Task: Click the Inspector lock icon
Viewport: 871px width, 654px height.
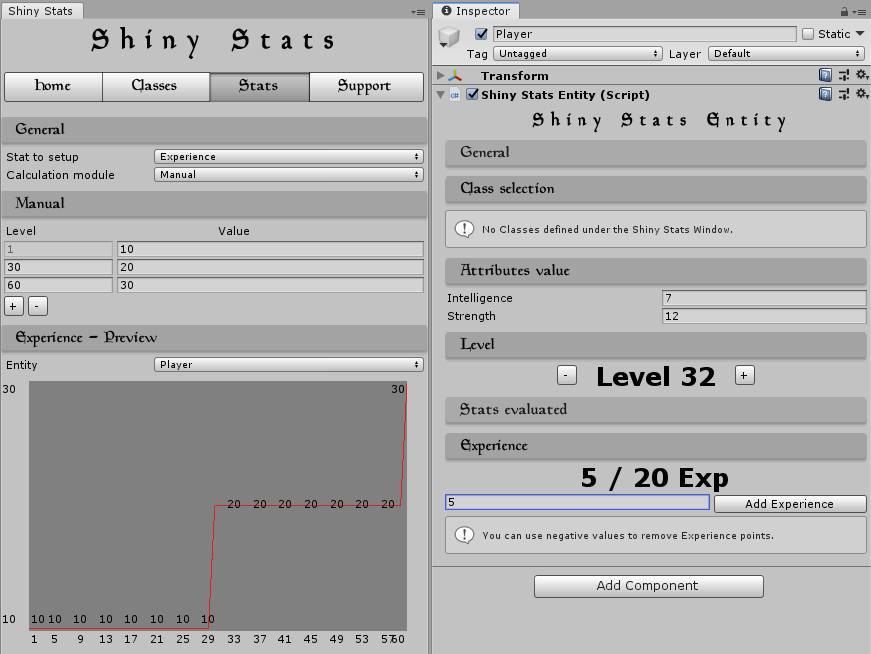Action: 845,11
